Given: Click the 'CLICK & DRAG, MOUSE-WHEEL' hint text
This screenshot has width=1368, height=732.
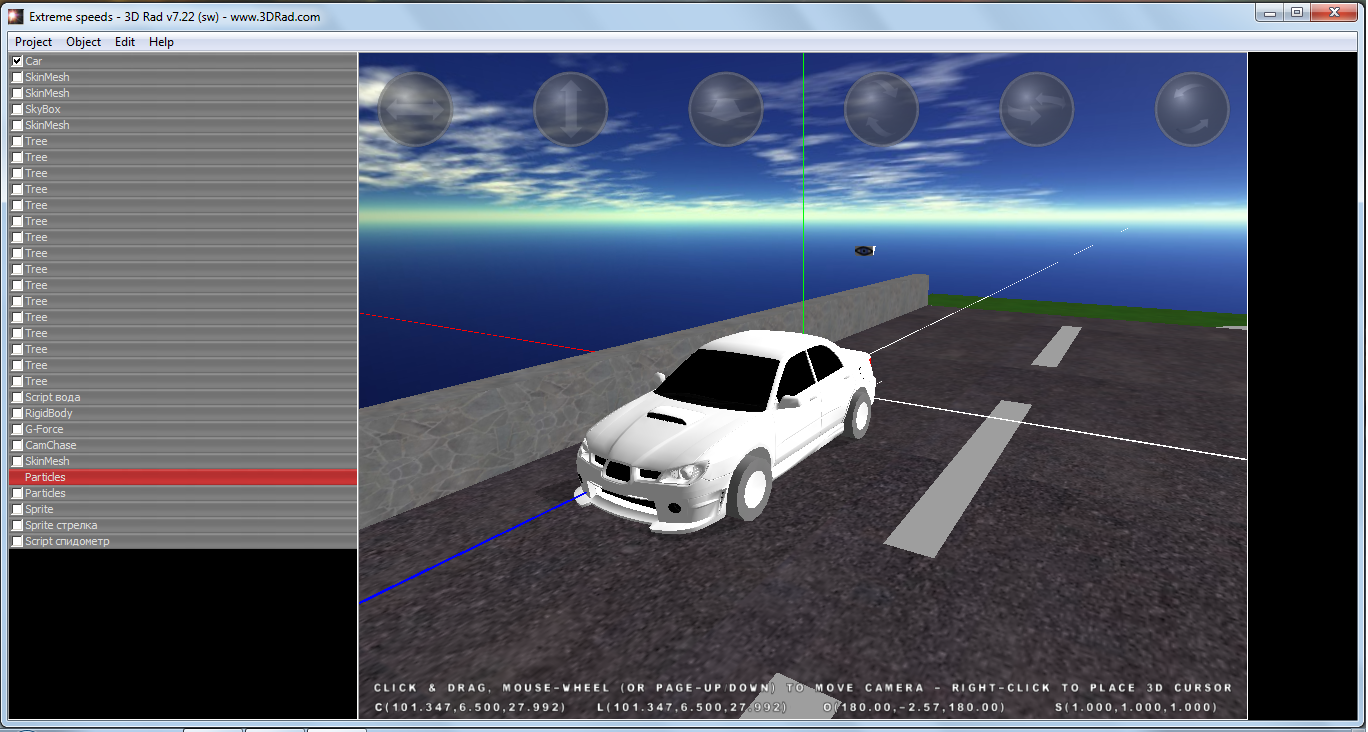Looking at the screenshot, I should [803, 687].
